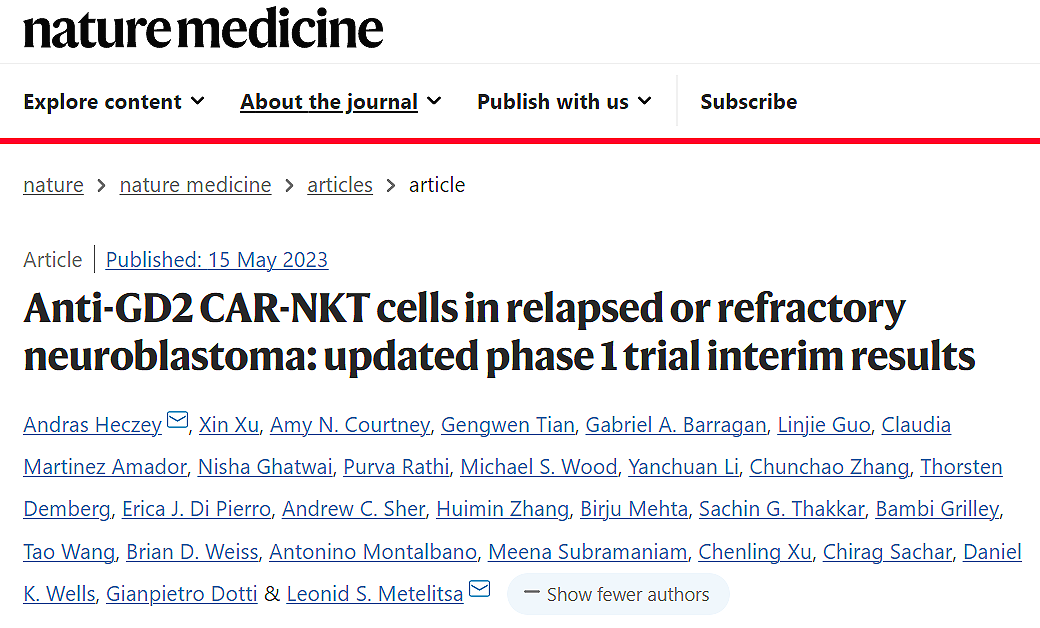Open author Xin Xu's details

tap(229, 424)
